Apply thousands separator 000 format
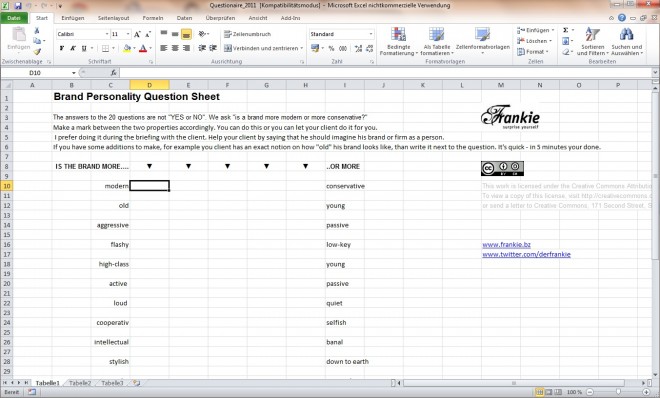Viewport: 660px width, 398px height. point(343,48)
